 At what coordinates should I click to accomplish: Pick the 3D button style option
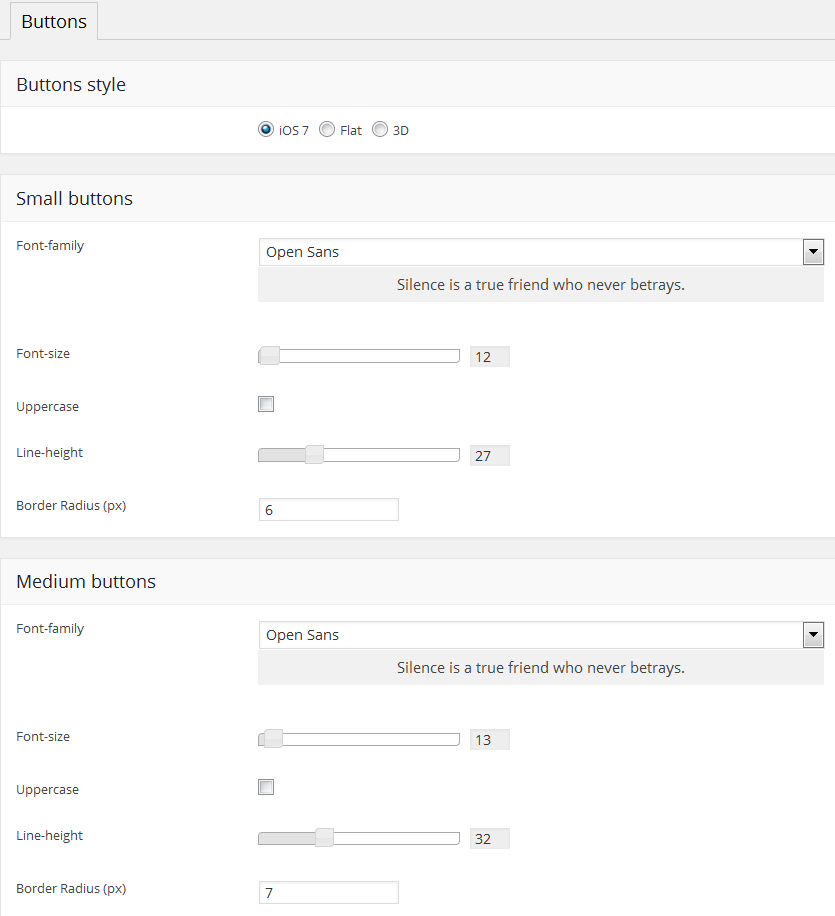380,130
